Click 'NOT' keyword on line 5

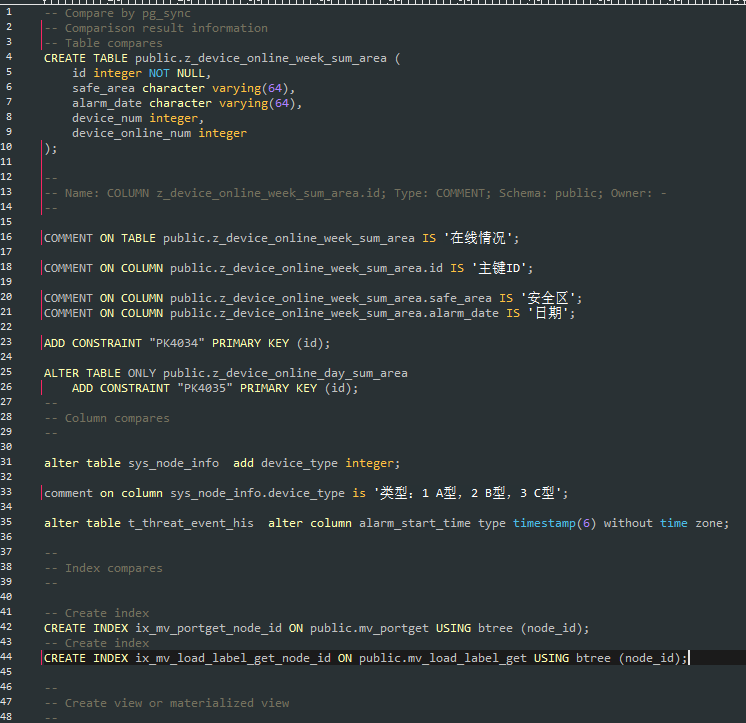[159, 73]
